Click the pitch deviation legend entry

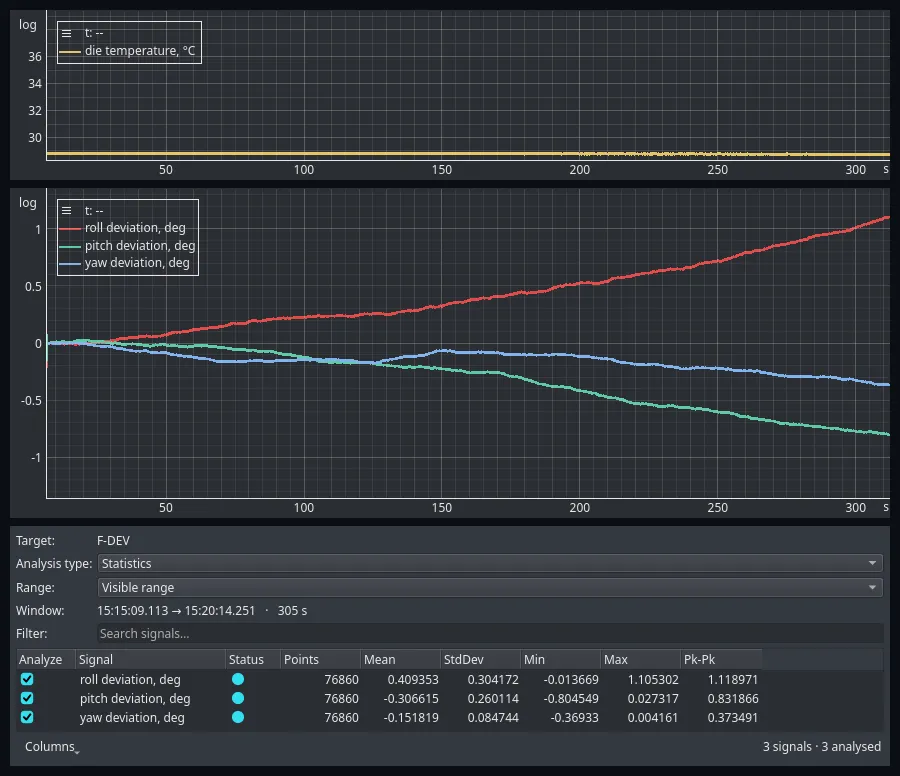click(127, 246)
